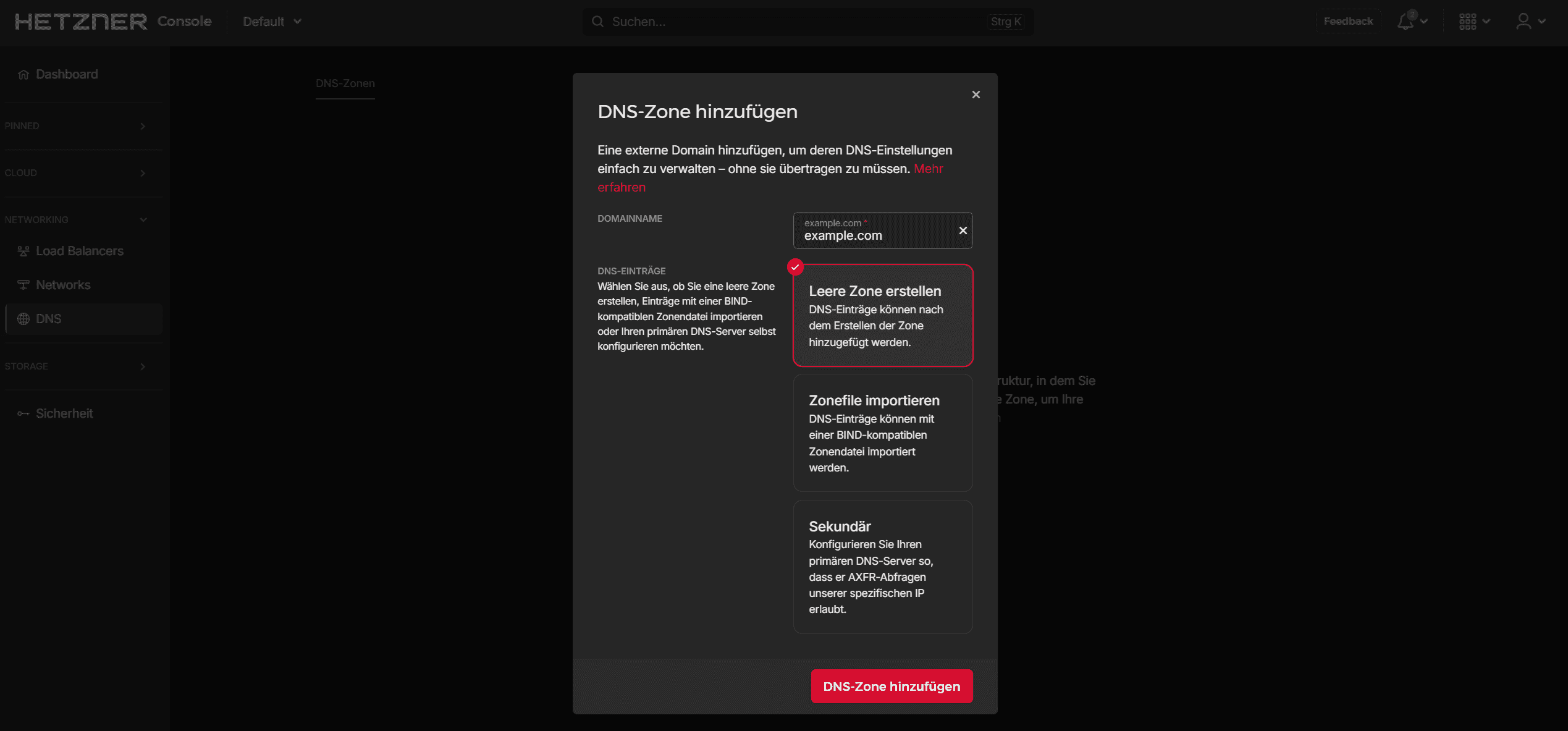1568x731 pixels.
Task: Click the search magnifier icon
Action: 597,22
